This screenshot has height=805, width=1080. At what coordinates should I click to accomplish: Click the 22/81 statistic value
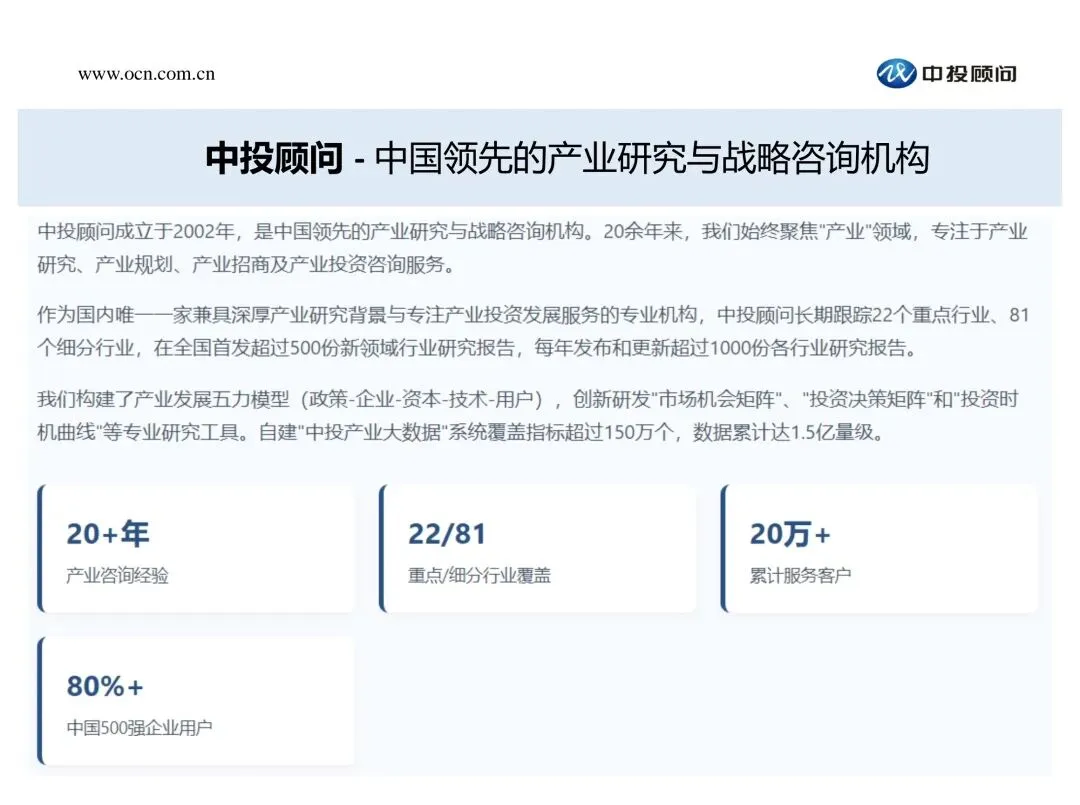(447, 534)
